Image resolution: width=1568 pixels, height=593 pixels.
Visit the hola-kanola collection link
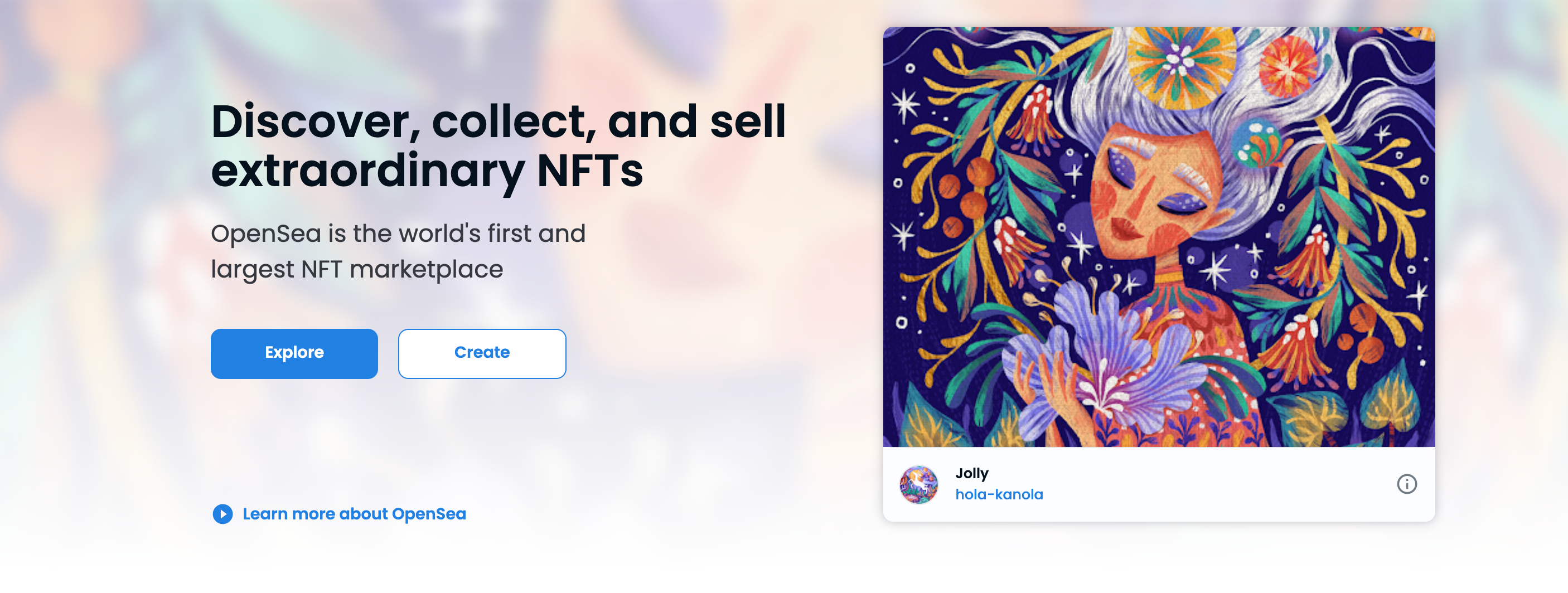[999, 494]
